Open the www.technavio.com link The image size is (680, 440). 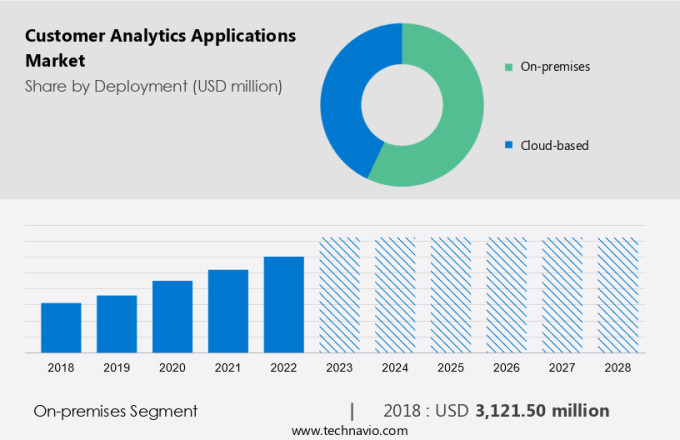point(350,430)
